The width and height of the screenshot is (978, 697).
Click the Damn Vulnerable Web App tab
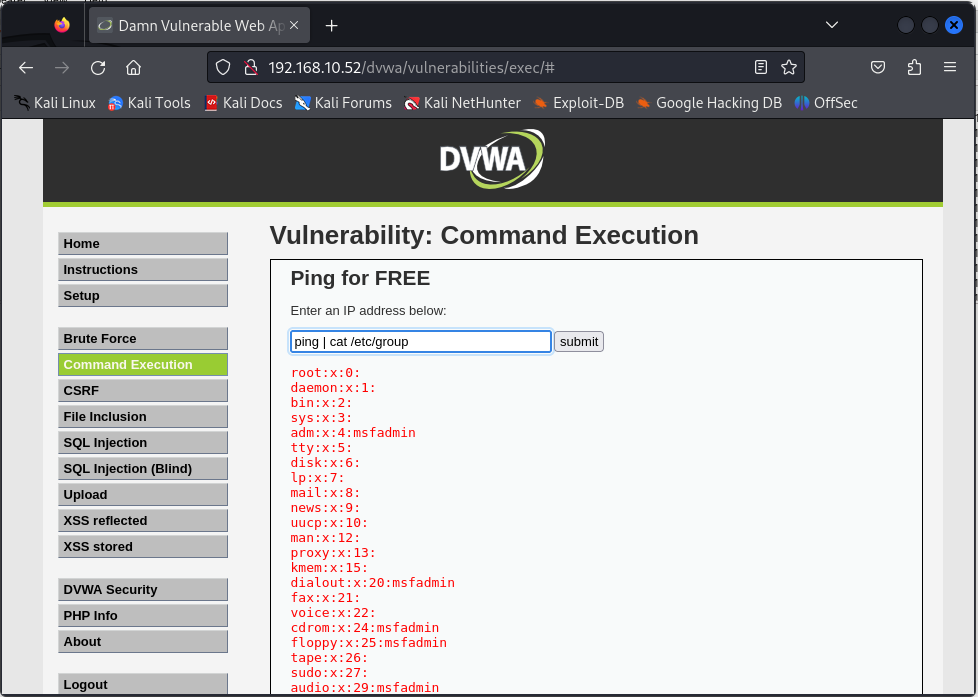(x=200, y=26)
